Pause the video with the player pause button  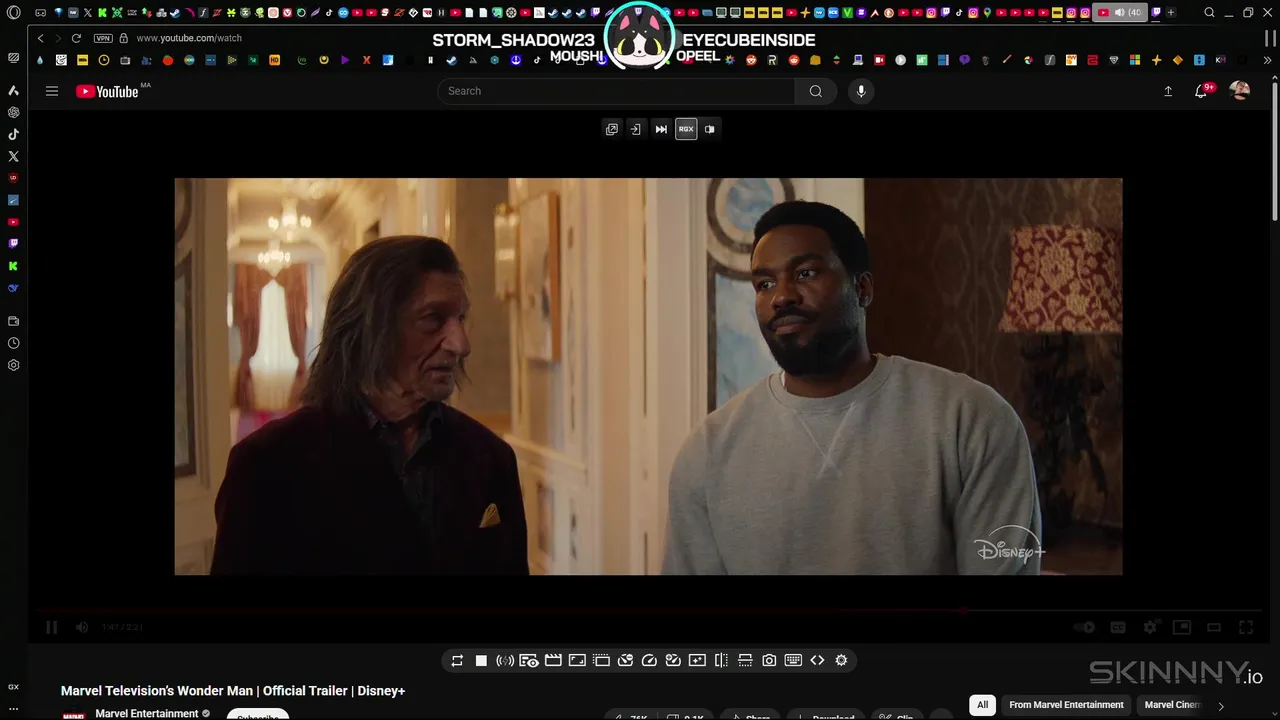pos(51,627)
